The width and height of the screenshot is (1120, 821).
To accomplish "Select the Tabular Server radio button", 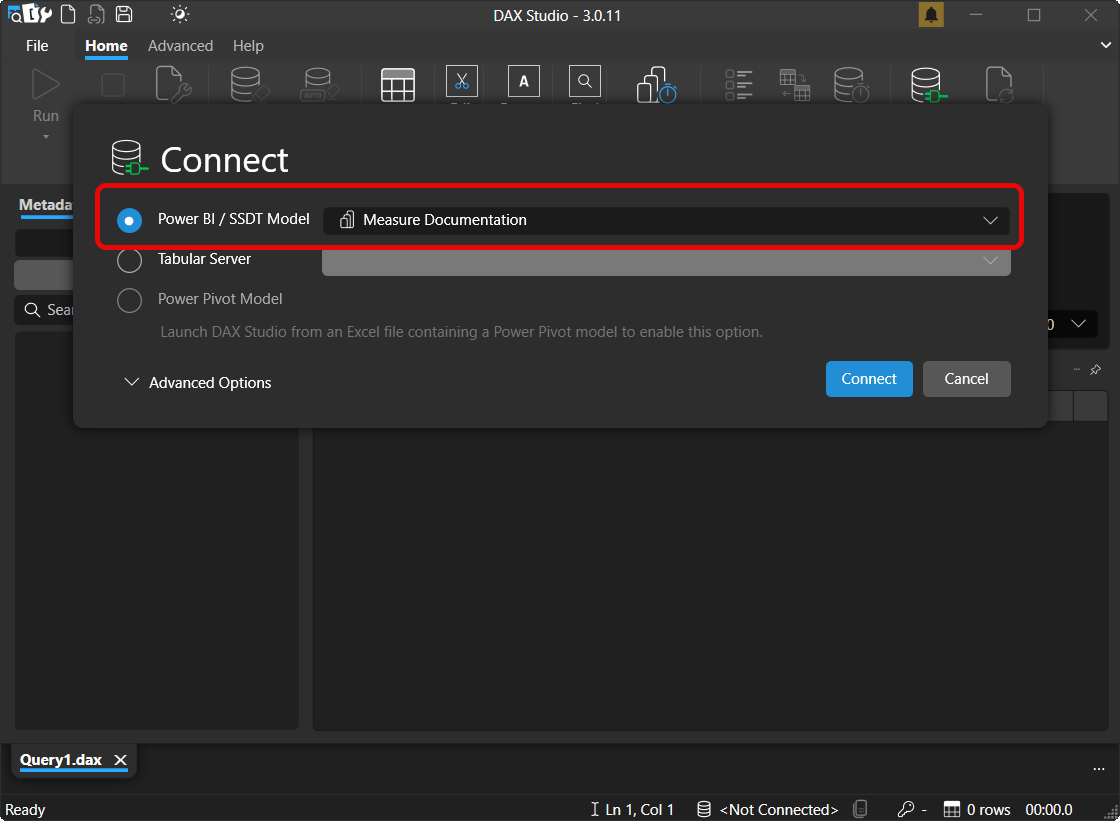I will pos(129,260).
